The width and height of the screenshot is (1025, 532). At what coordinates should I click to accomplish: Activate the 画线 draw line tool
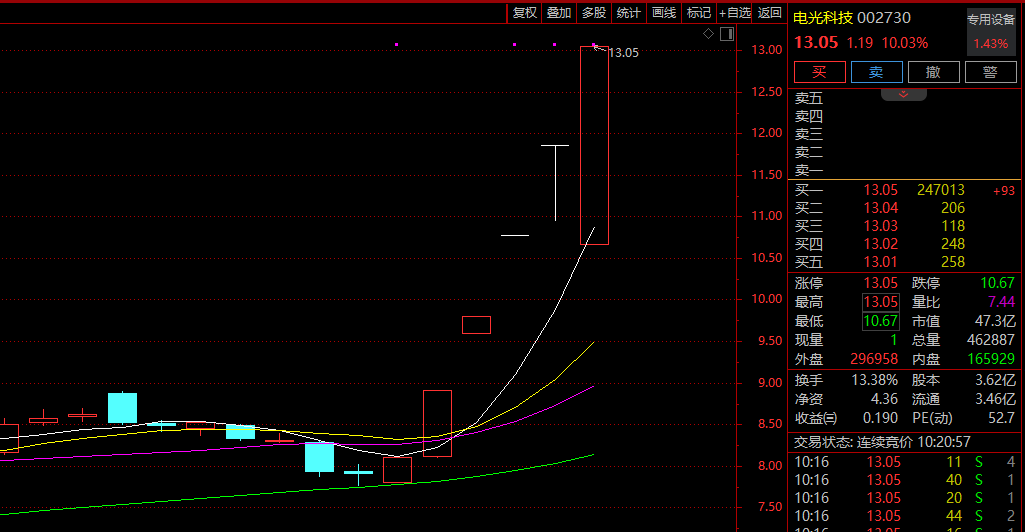[x=664, y=13]
